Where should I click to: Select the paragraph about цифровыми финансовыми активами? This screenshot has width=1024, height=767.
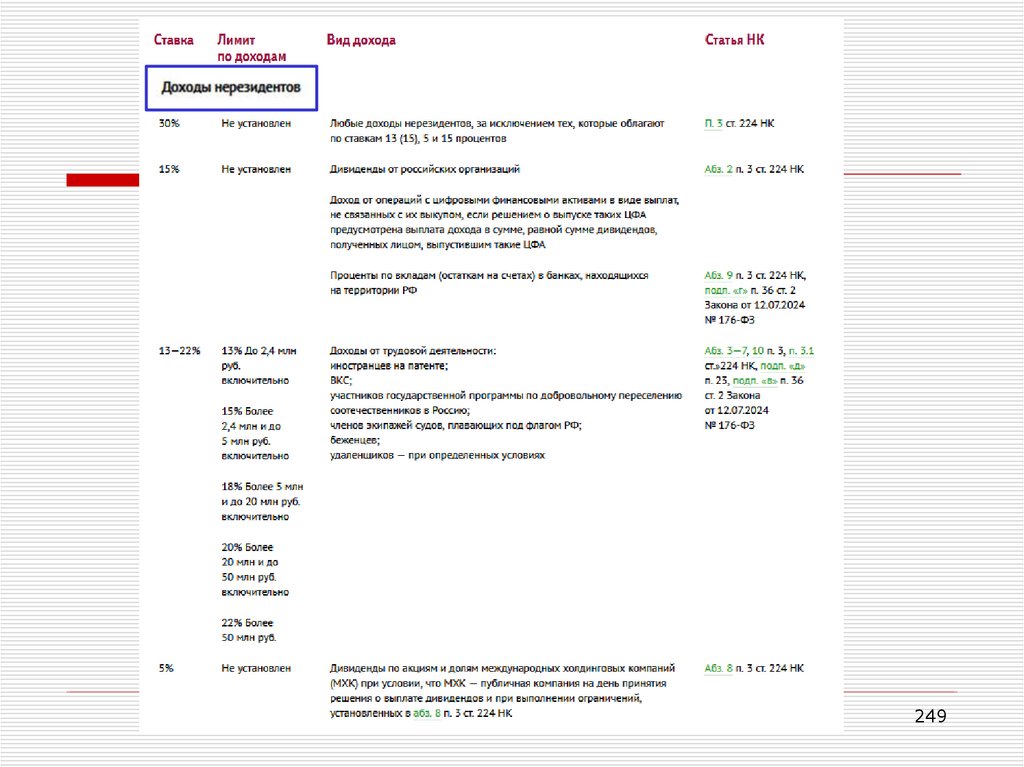click(x=505, y=222)
